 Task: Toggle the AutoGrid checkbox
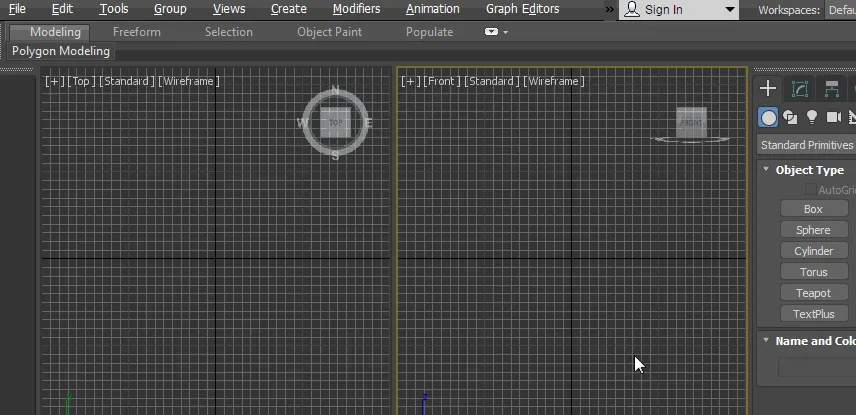[x=810, y=190]
